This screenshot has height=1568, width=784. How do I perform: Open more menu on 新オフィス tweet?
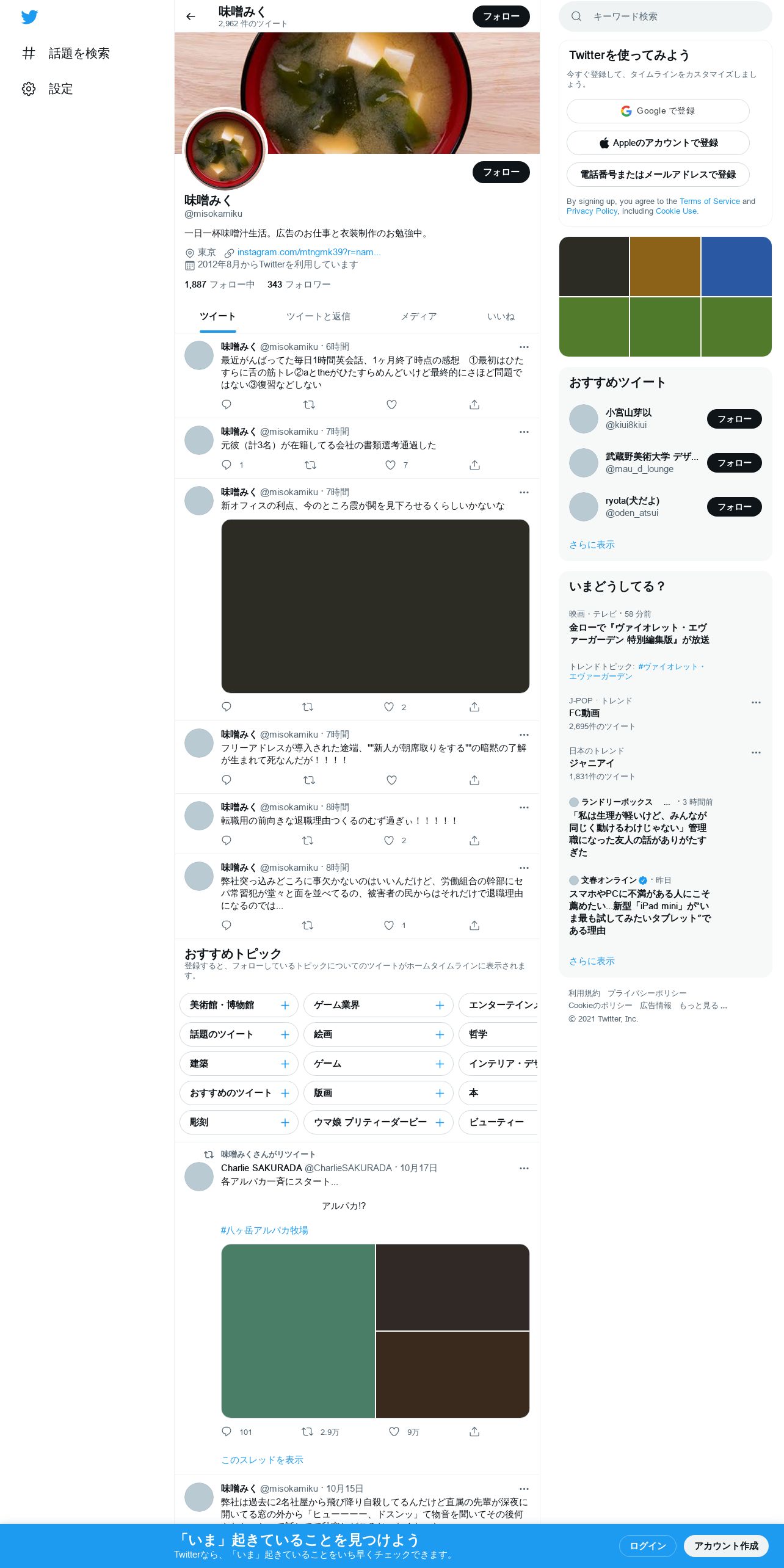[524, 492]
